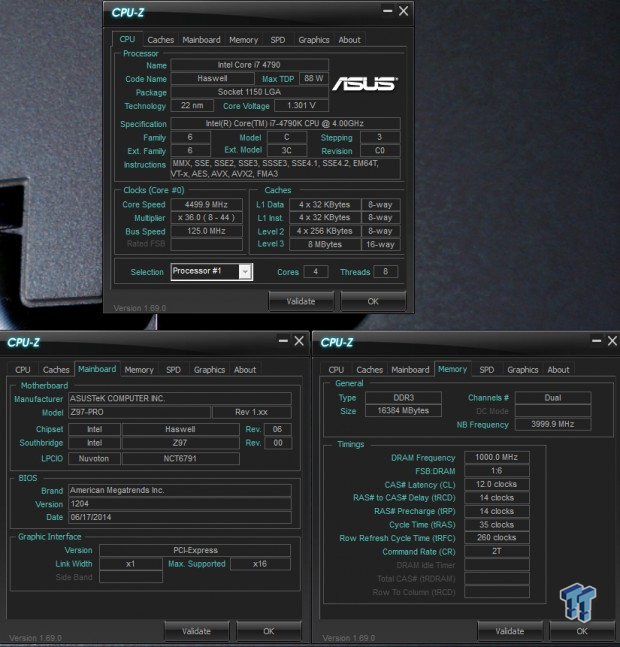The height and width of the screenshot is (647, 620).
Task: Click memory Type value DDR3
Action: tap(403, 398)
